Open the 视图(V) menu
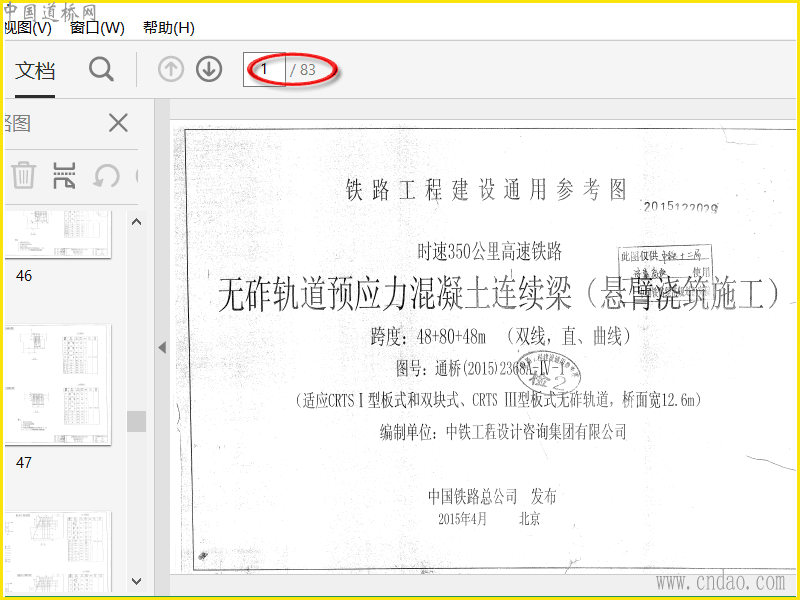The height and width of the screenshot is (600, 800). click(28, 28)
